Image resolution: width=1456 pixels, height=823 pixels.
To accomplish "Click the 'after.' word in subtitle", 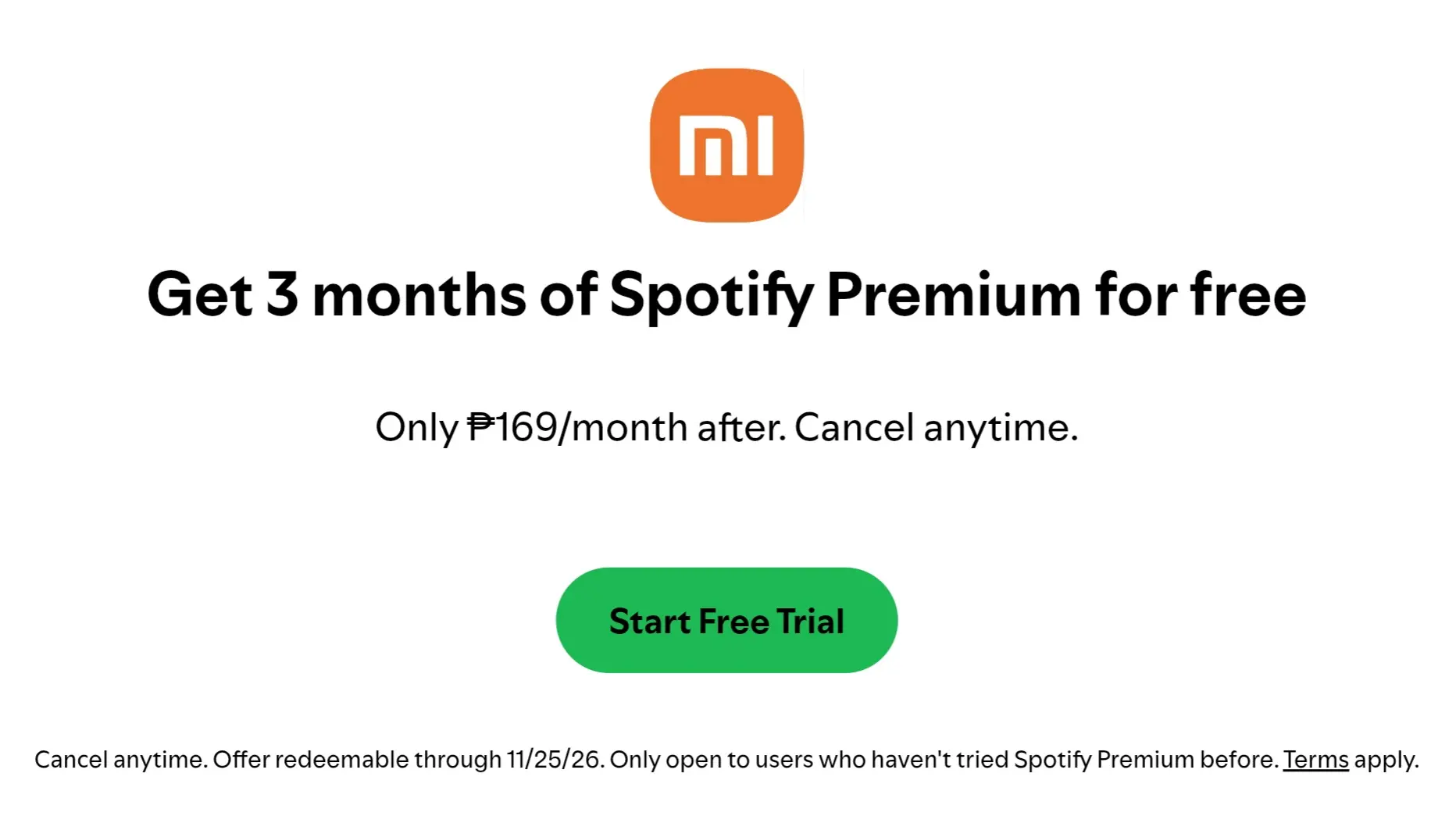I will pyautogui.click(x=741, y=428).
